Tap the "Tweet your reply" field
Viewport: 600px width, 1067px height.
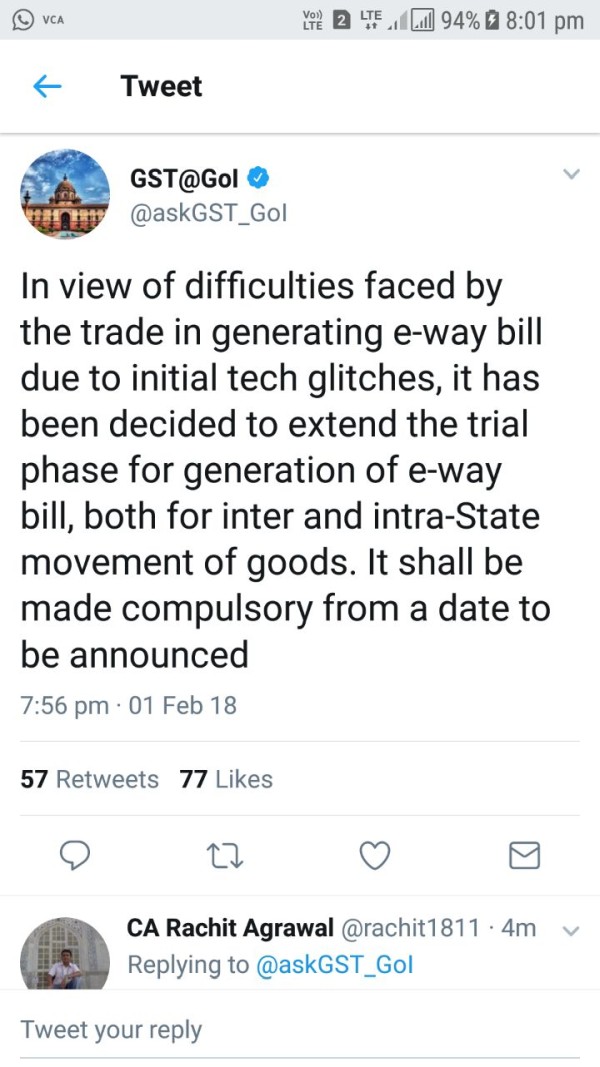[x=300, y=1030]
